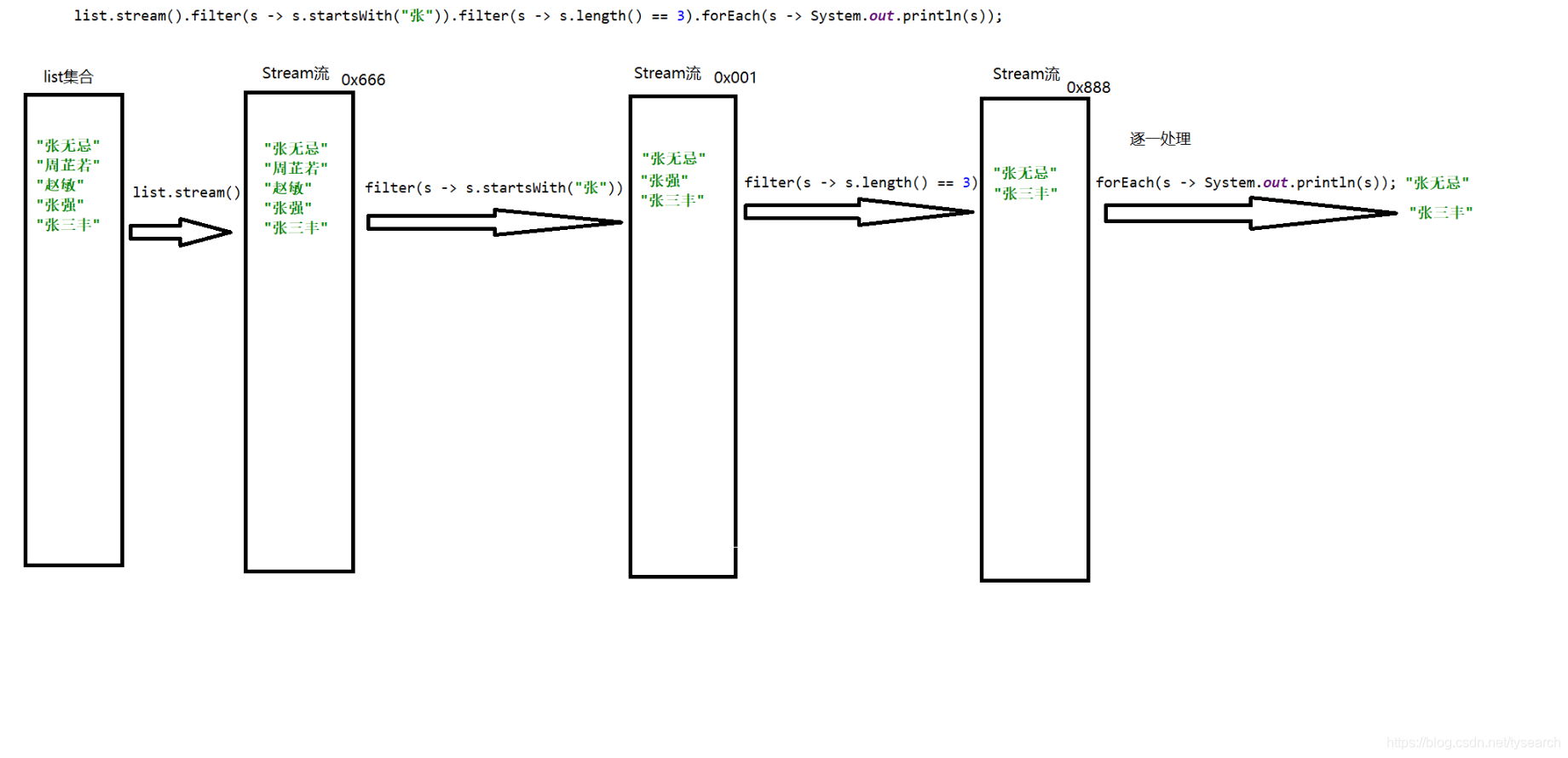Screen dimensions: 1568x758
Task: Click "张强" in the 0x001 stream box
Action: (665, 181)
